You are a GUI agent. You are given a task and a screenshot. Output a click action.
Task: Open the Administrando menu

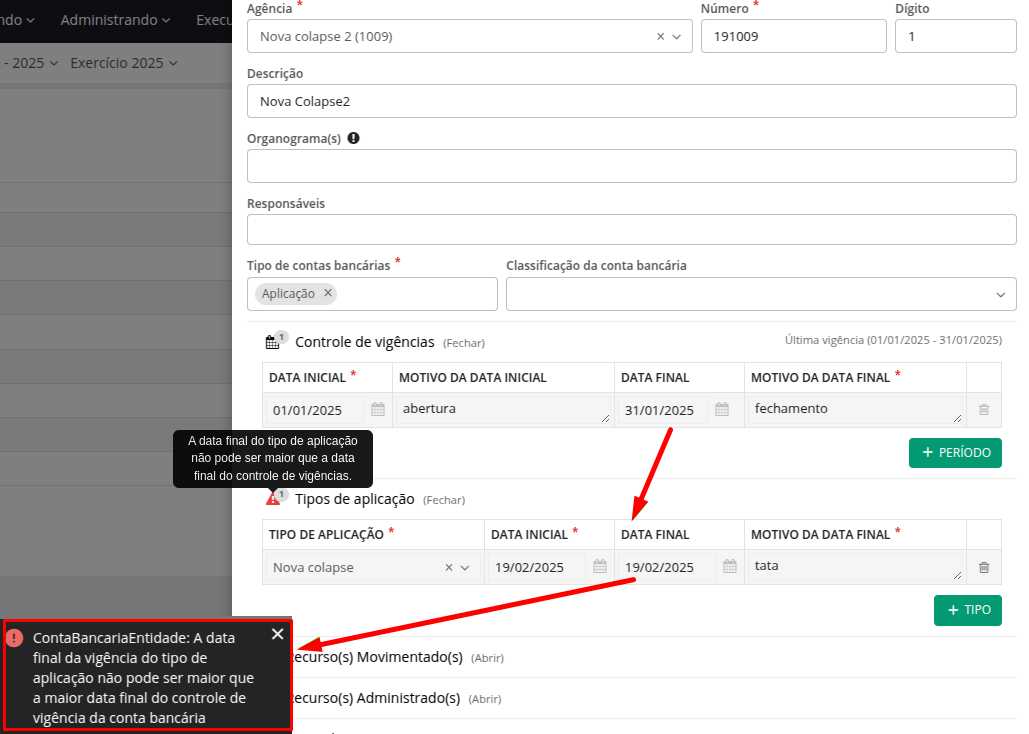(x=115, y=20)
